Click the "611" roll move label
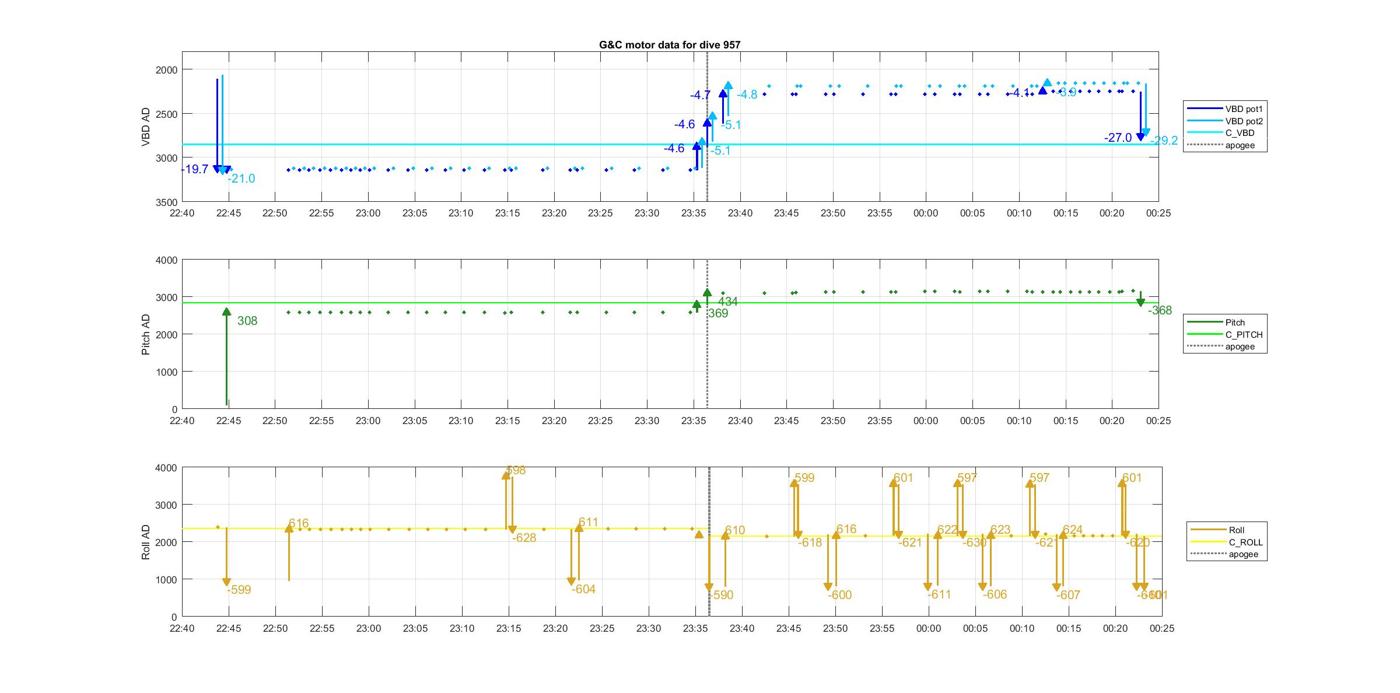The image size is (1400, 693). pos(588,523)
